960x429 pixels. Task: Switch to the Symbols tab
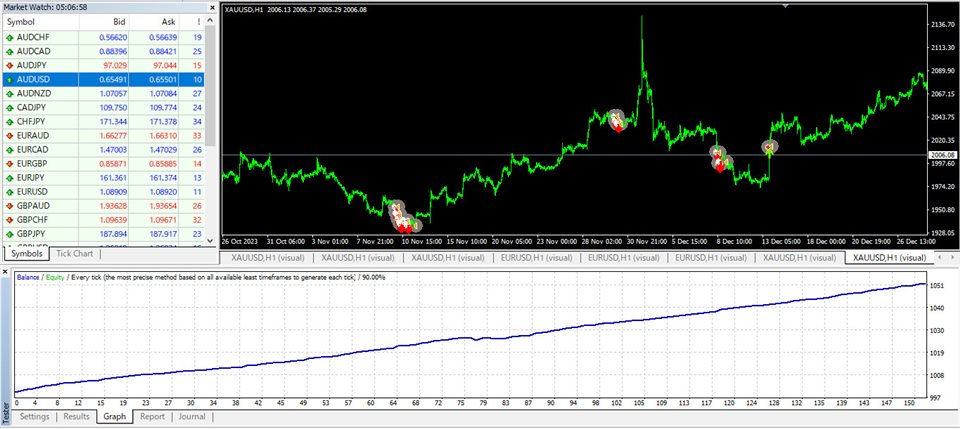tap(26, 253)
